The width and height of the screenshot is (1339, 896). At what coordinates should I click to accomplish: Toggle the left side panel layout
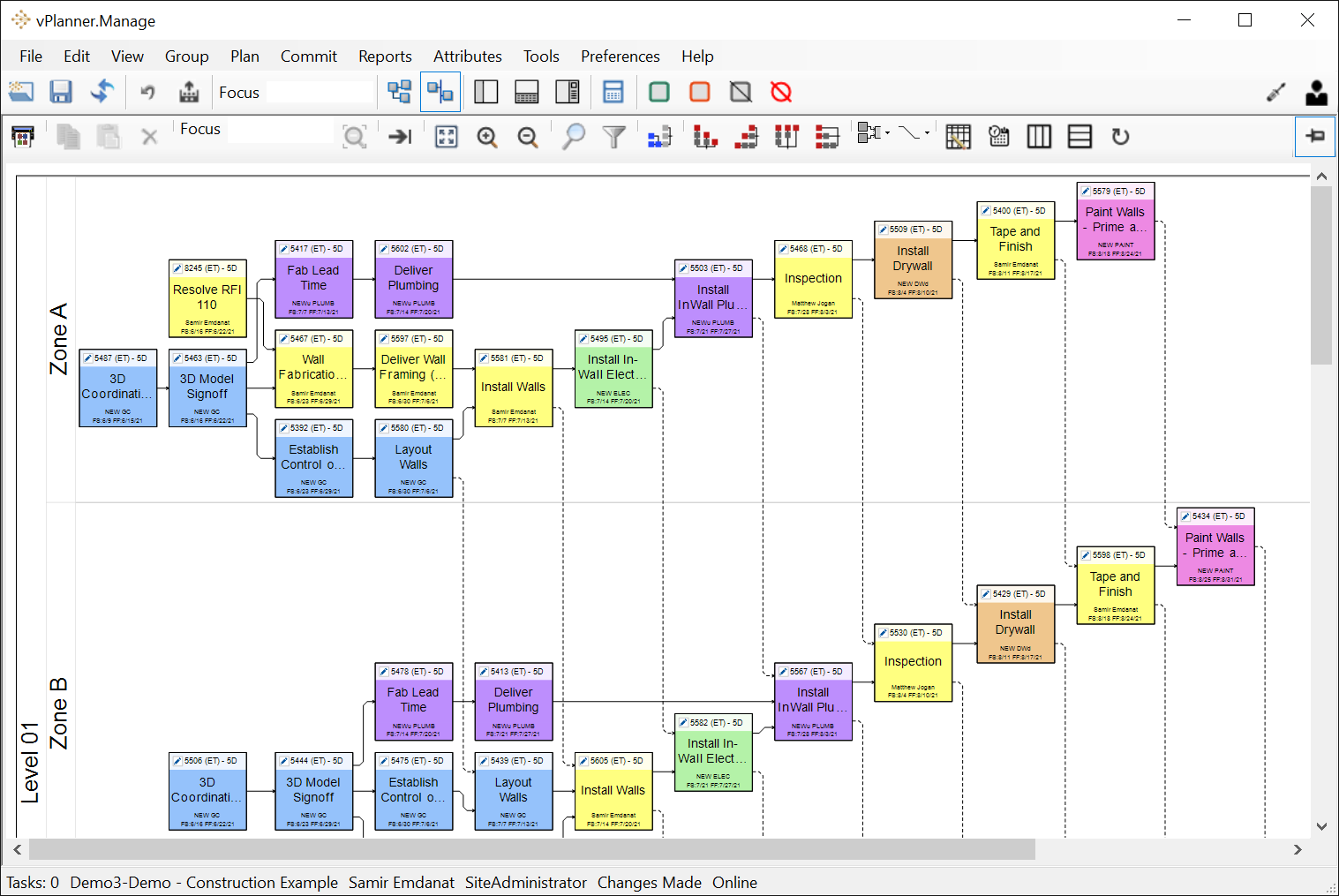(485, 92)
